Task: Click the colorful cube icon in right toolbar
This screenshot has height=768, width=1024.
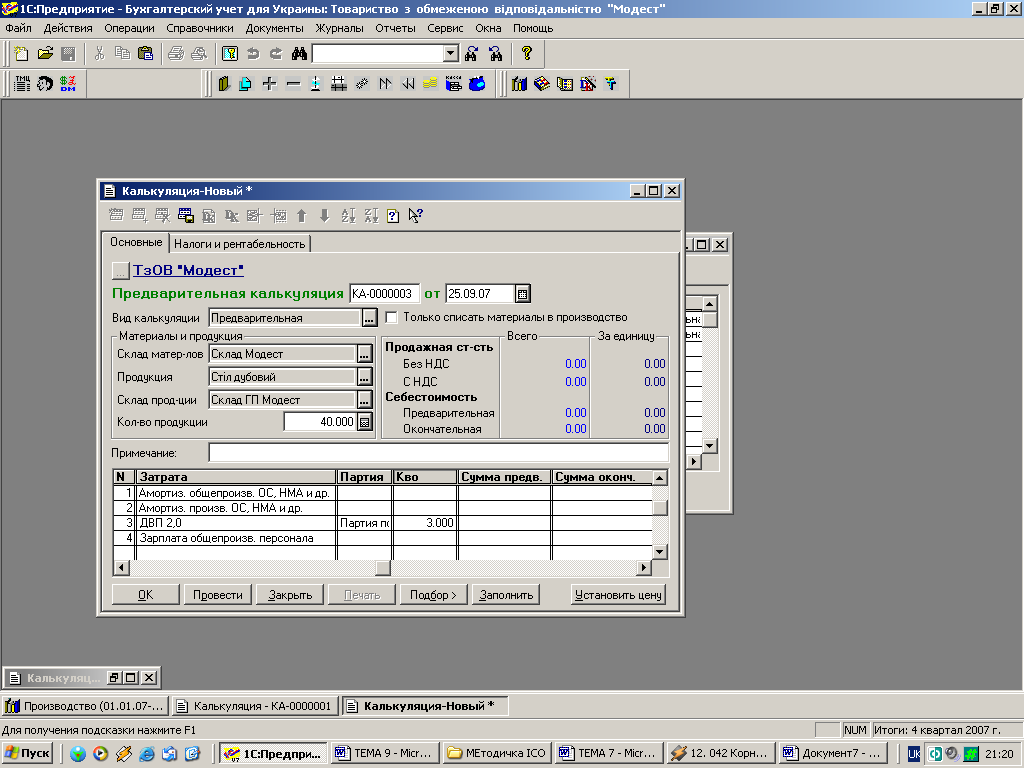Action: pyautogui.click(x=542, y=84)
